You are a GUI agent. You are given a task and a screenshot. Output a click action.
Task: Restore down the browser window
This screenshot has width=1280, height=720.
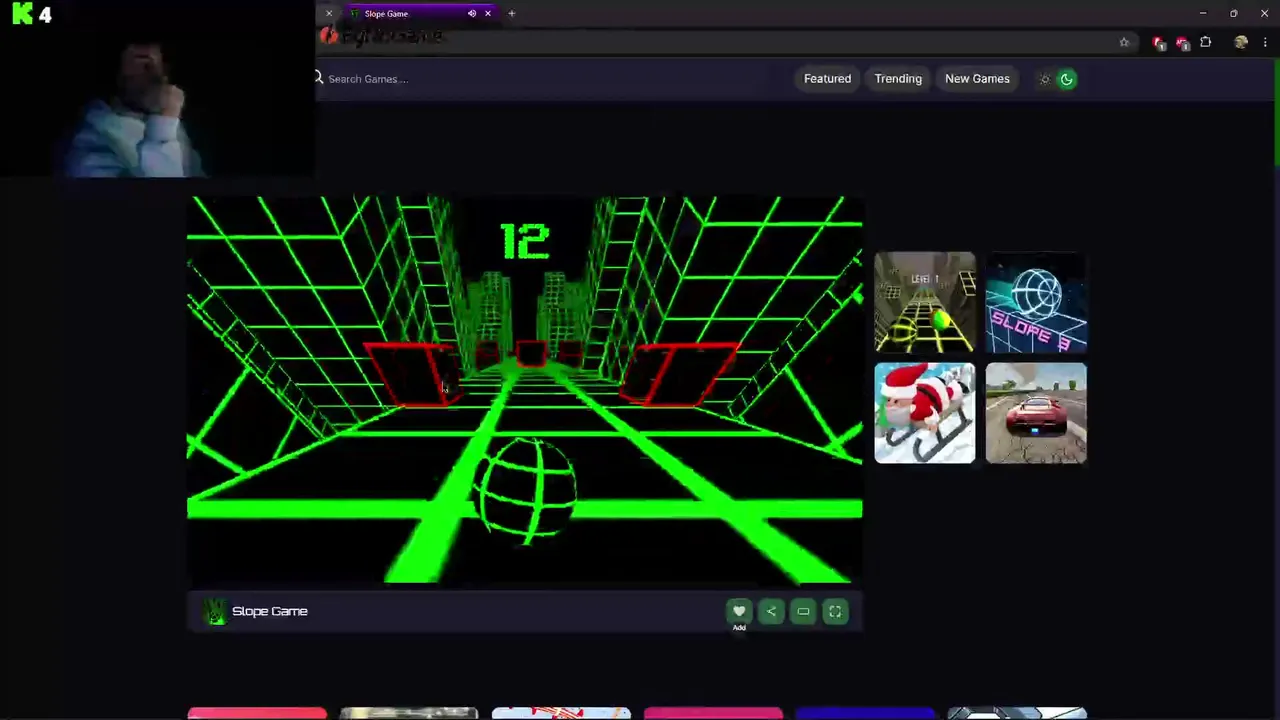[1234, 13]
